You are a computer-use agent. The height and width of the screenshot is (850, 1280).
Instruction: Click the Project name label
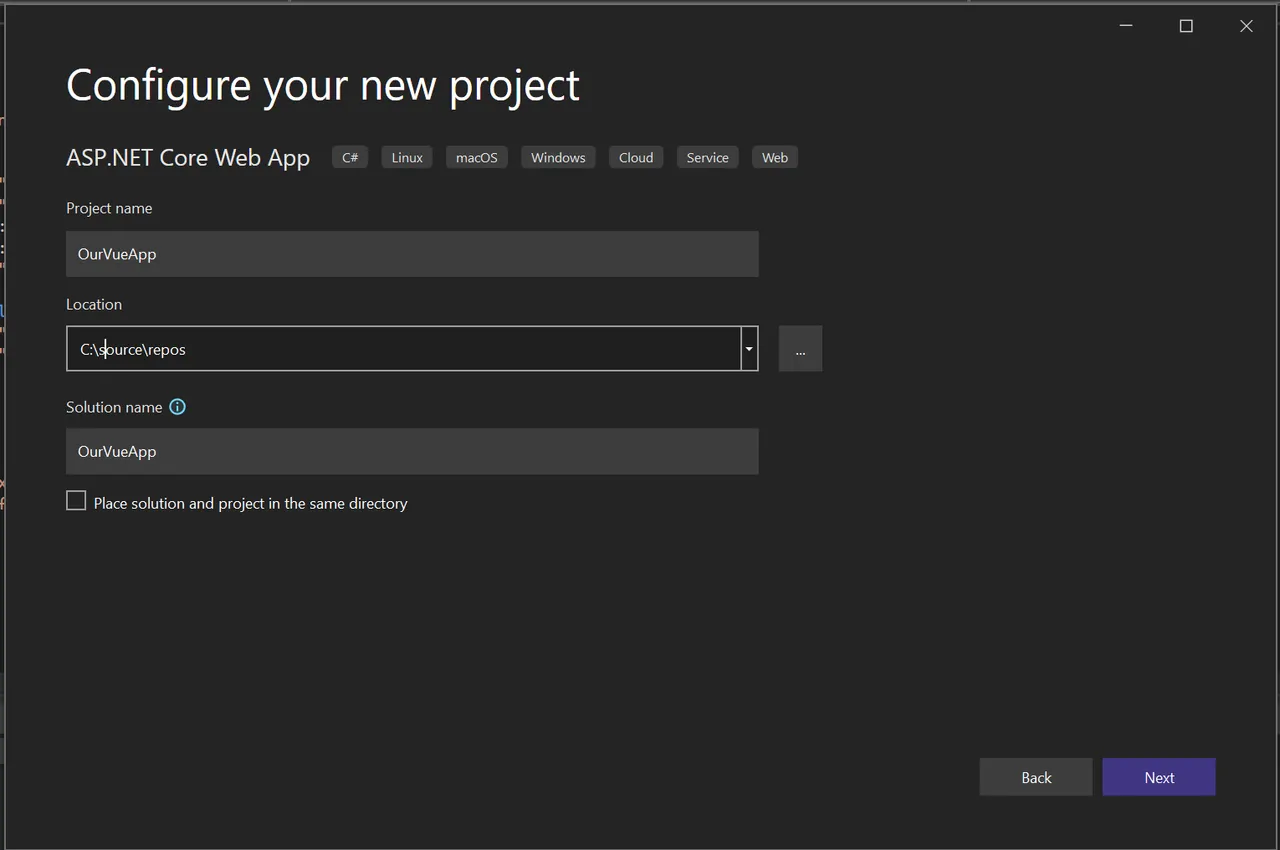[109, 208]
